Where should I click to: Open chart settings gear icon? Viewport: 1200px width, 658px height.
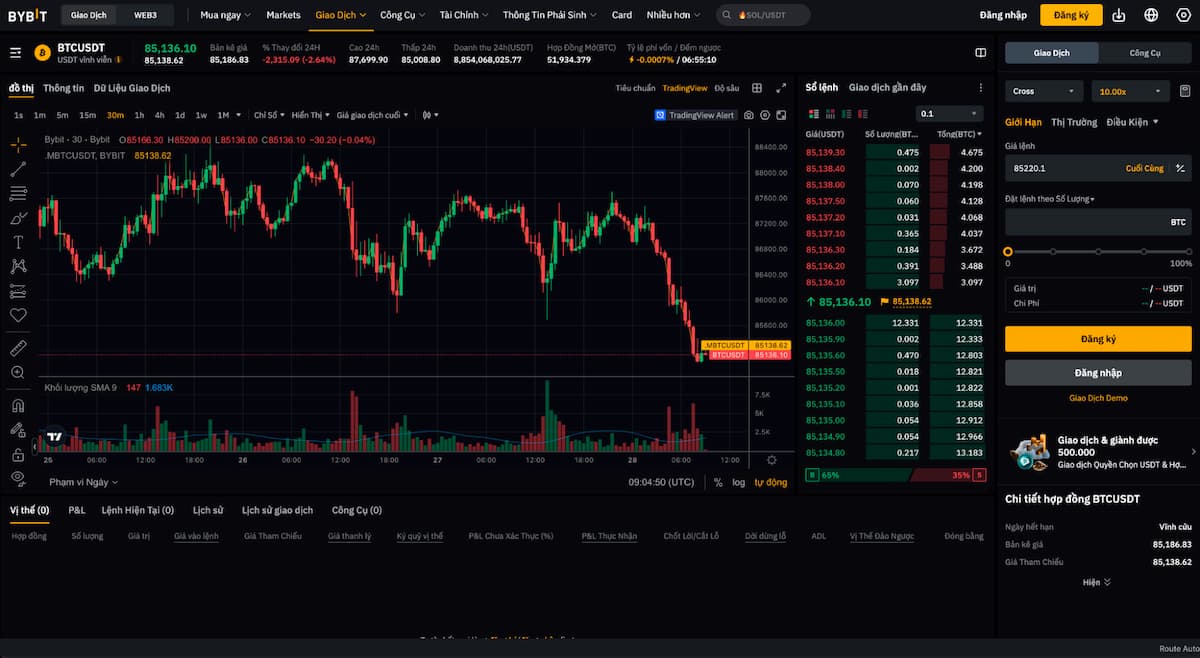(771, 460)
